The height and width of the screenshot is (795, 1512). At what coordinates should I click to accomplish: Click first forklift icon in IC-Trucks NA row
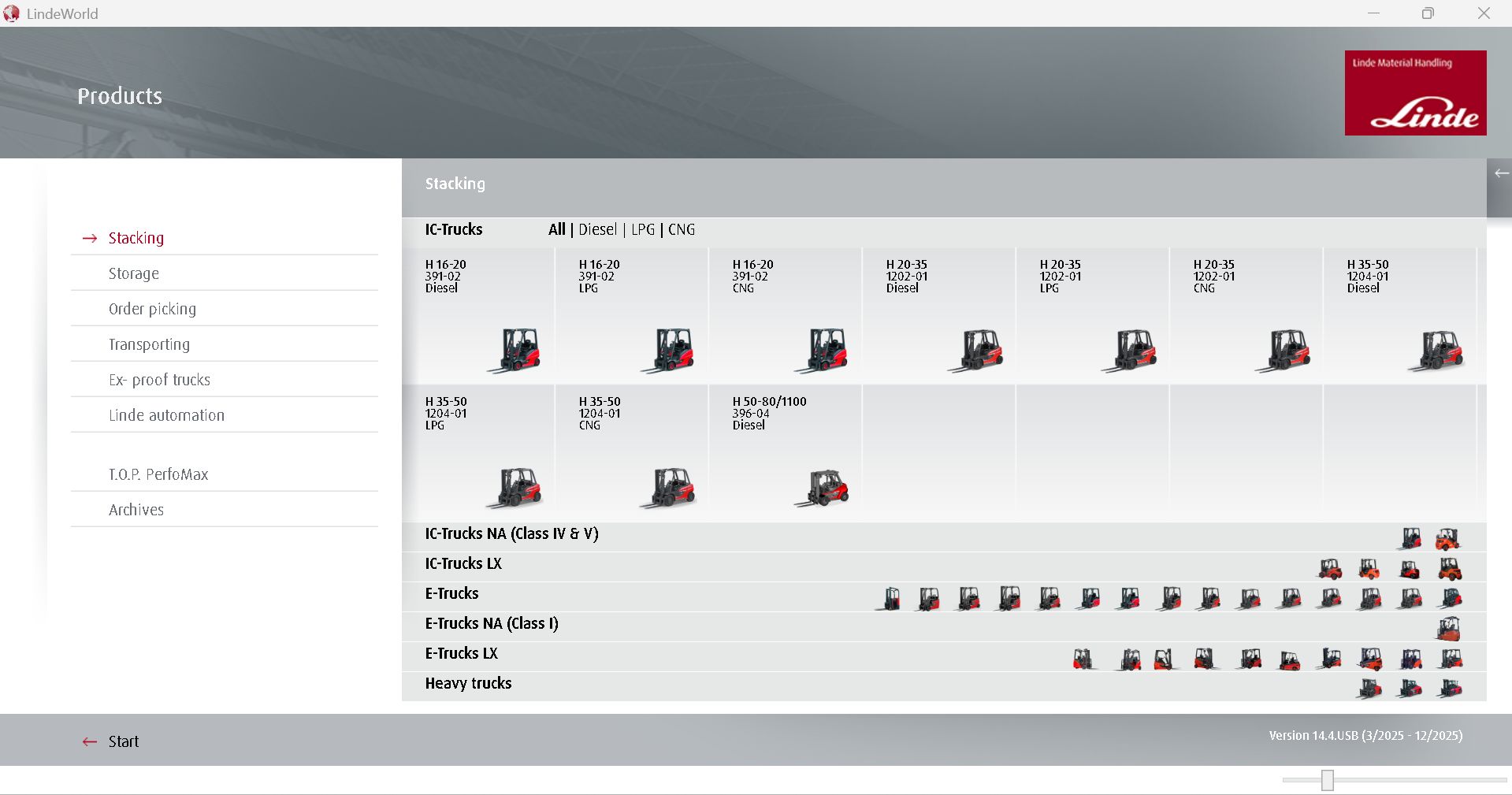tap(1410, 539)
